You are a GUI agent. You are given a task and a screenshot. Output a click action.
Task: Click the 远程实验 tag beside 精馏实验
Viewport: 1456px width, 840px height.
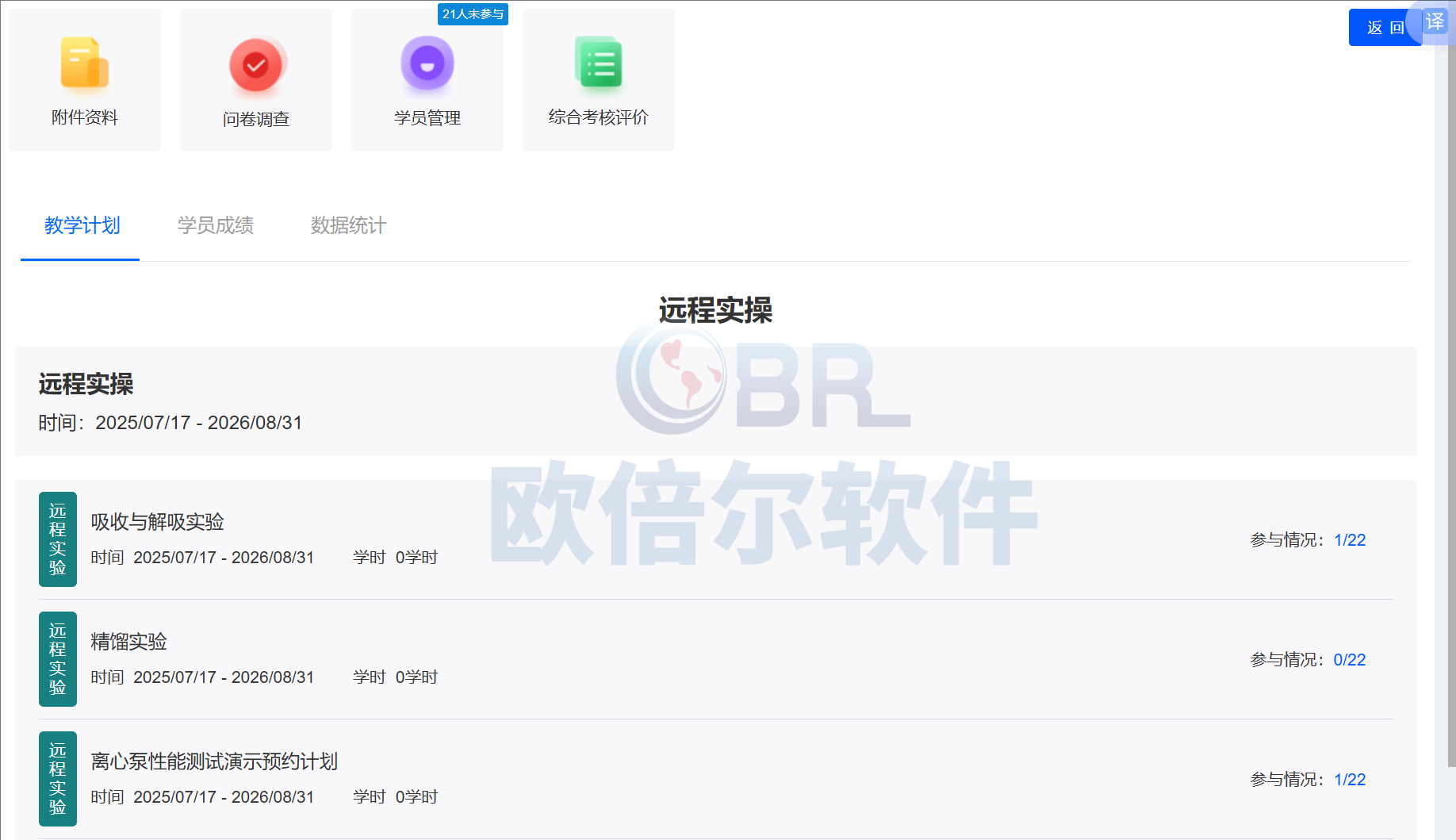tap(58, 659)
